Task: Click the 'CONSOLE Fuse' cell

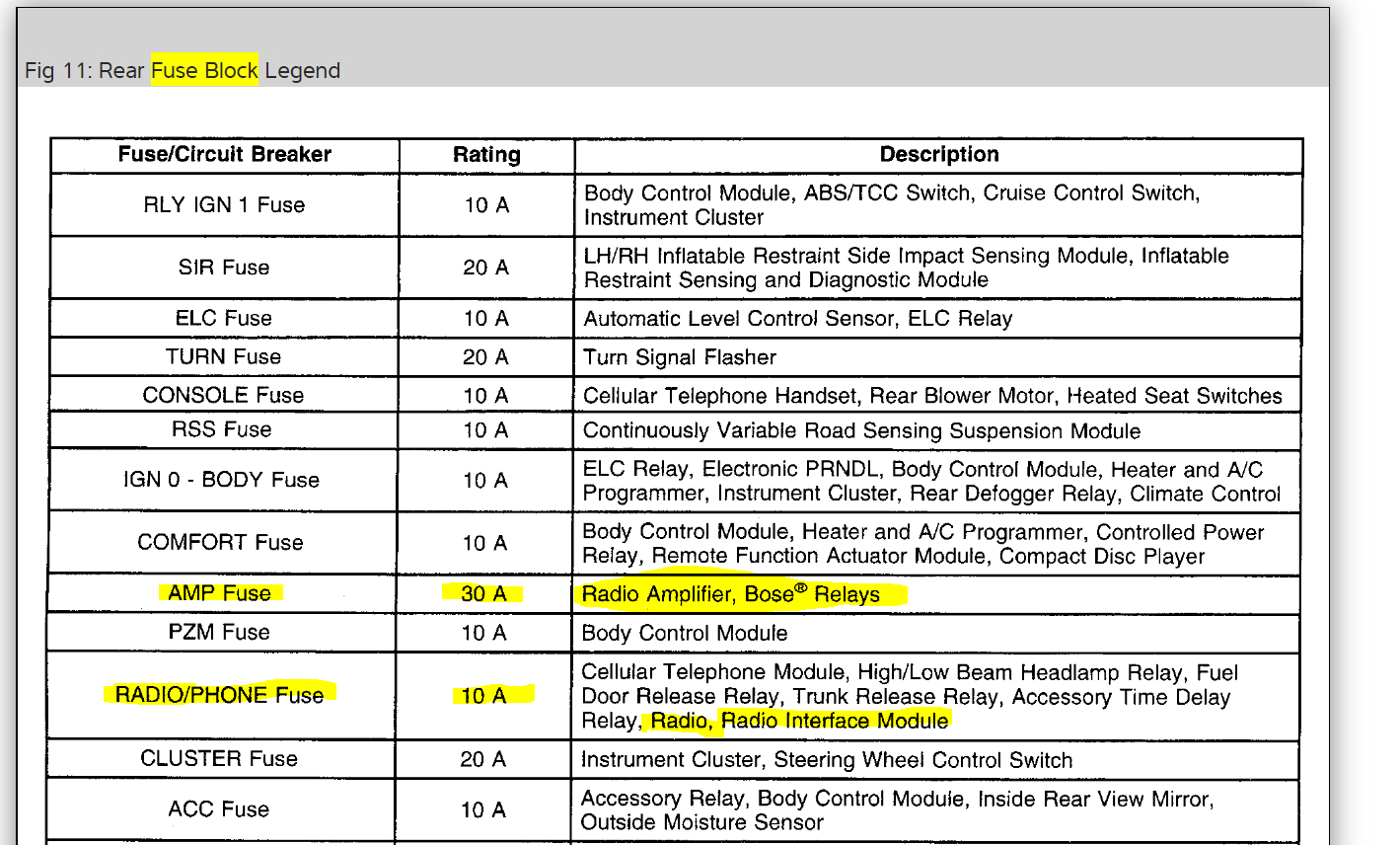Action: click(x=223, y=395)
